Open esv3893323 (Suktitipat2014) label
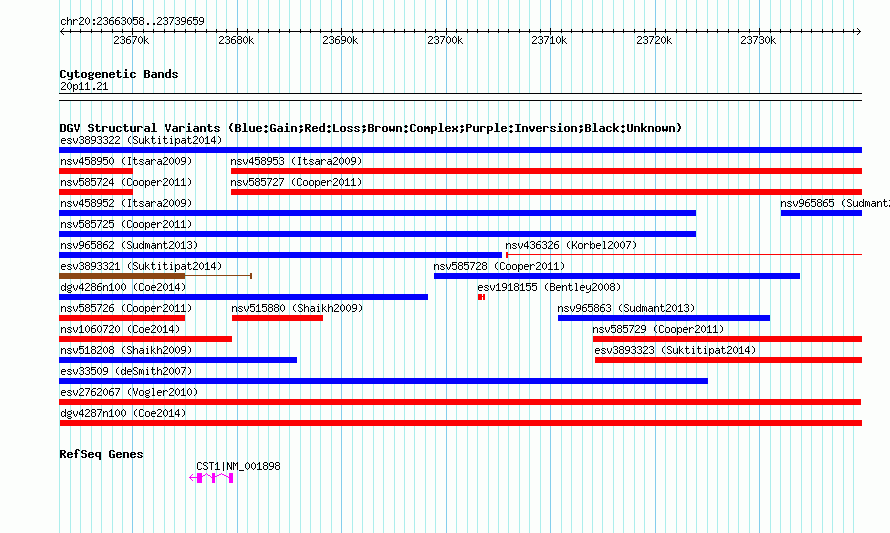Screen dimensions: 890x533 tap(675, 350)
